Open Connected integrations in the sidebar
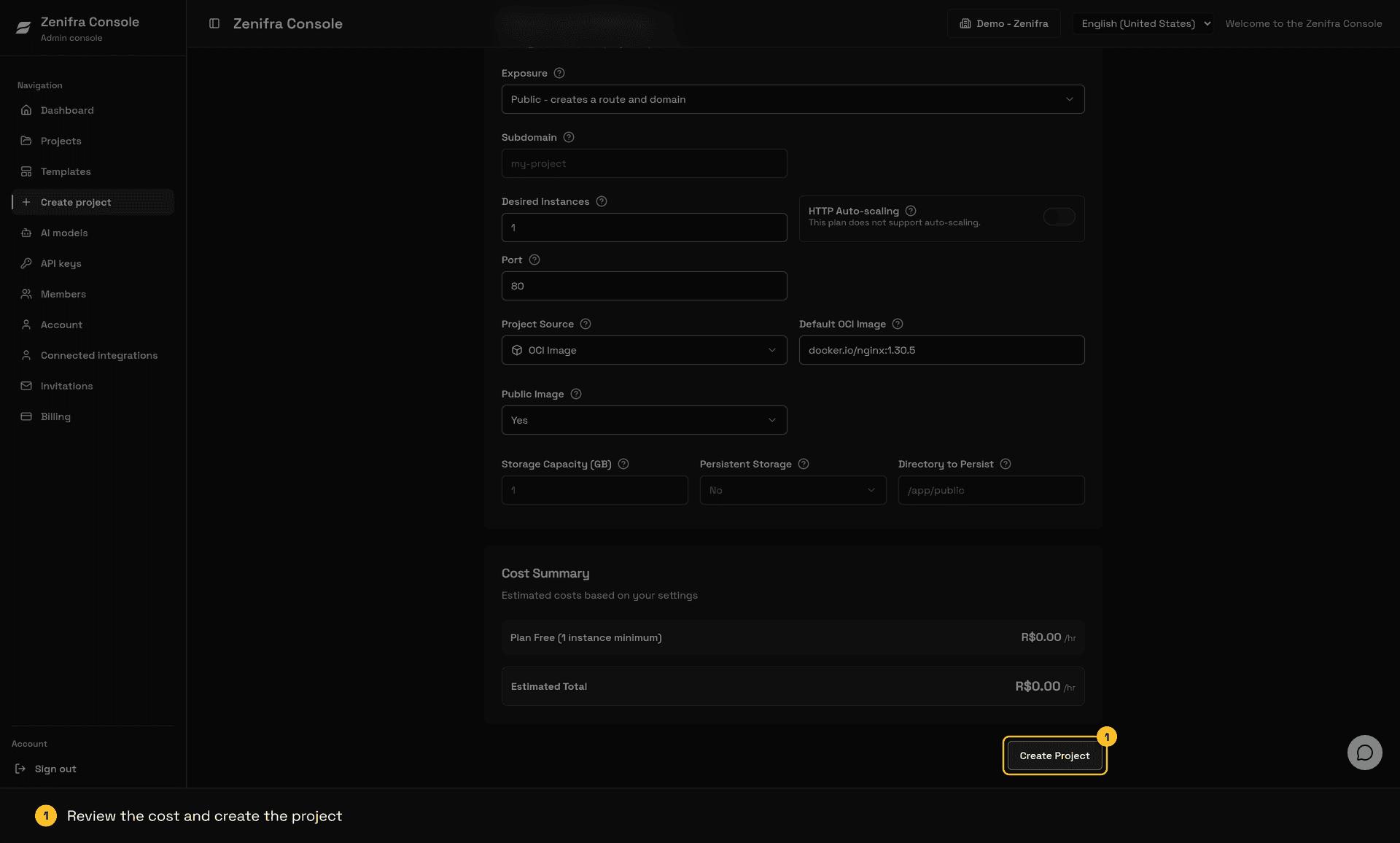 pyautogui.click(x=93, y=355)
